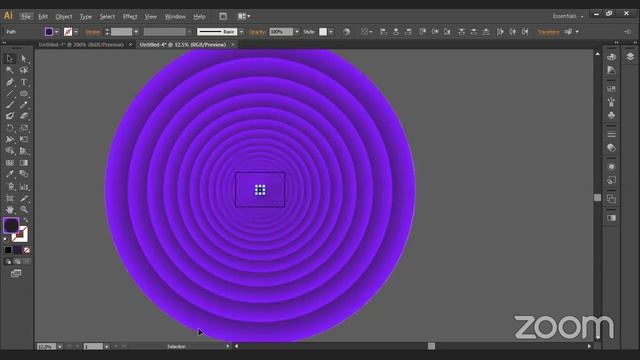This screenshot has width=640, height=360.
Task: Select the Selection tool (black arrow)
Action: [10, 58]
